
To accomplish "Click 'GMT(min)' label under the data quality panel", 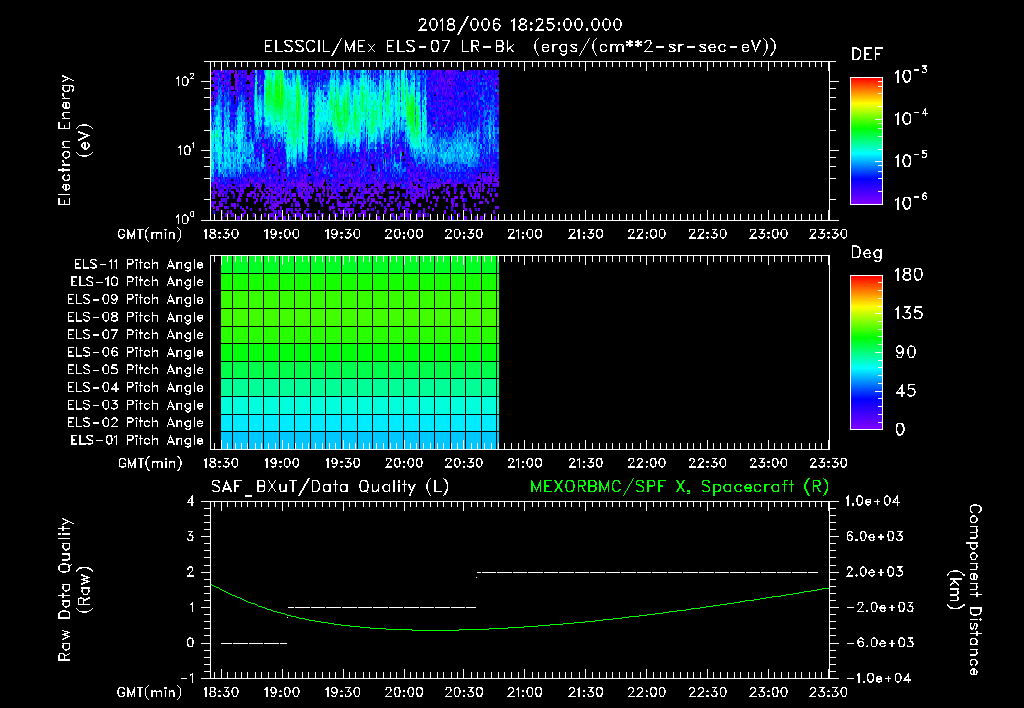I will tap(150, 692).
